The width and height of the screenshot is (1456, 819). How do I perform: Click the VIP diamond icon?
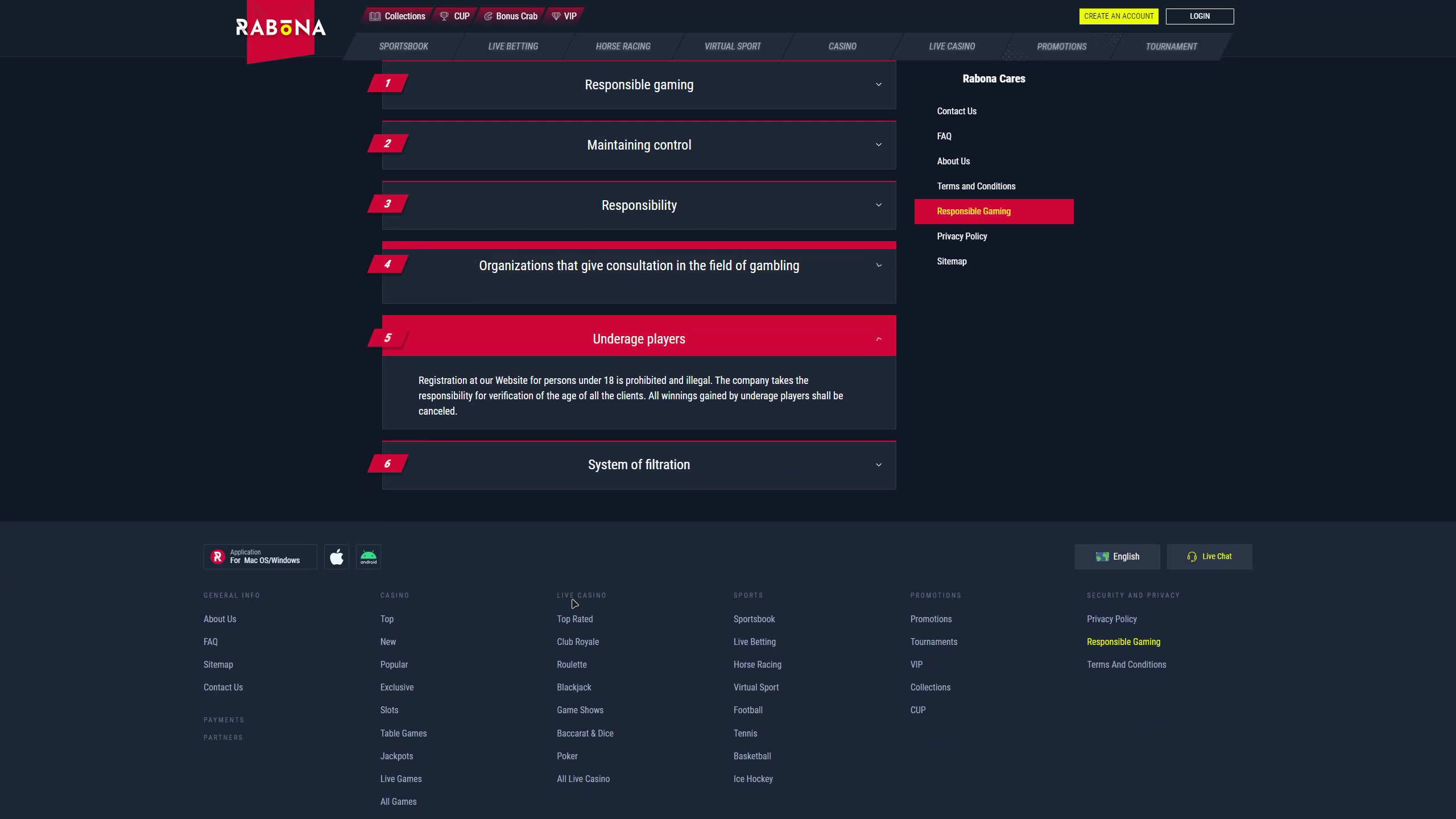point(556,16)
